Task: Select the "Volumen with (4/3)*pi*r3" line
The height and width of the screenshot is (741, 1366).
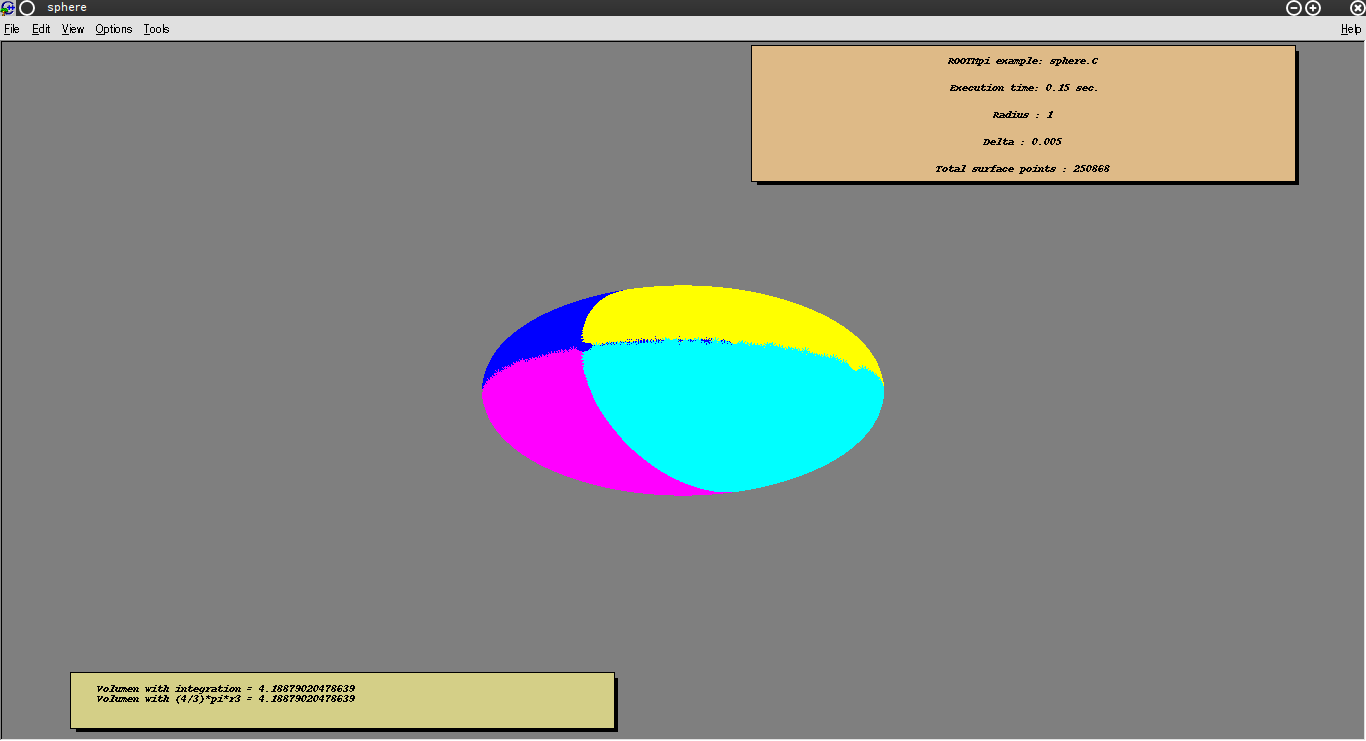Action: coord(226,699)
